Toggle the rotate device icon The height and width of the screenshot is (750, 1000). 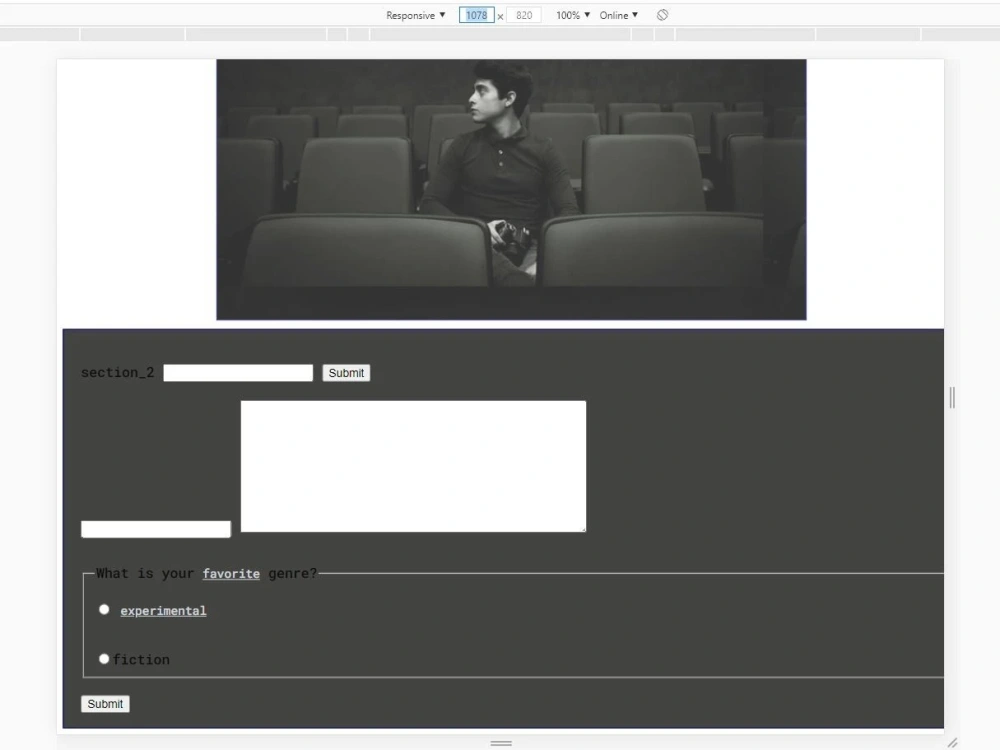coord(663,15)
